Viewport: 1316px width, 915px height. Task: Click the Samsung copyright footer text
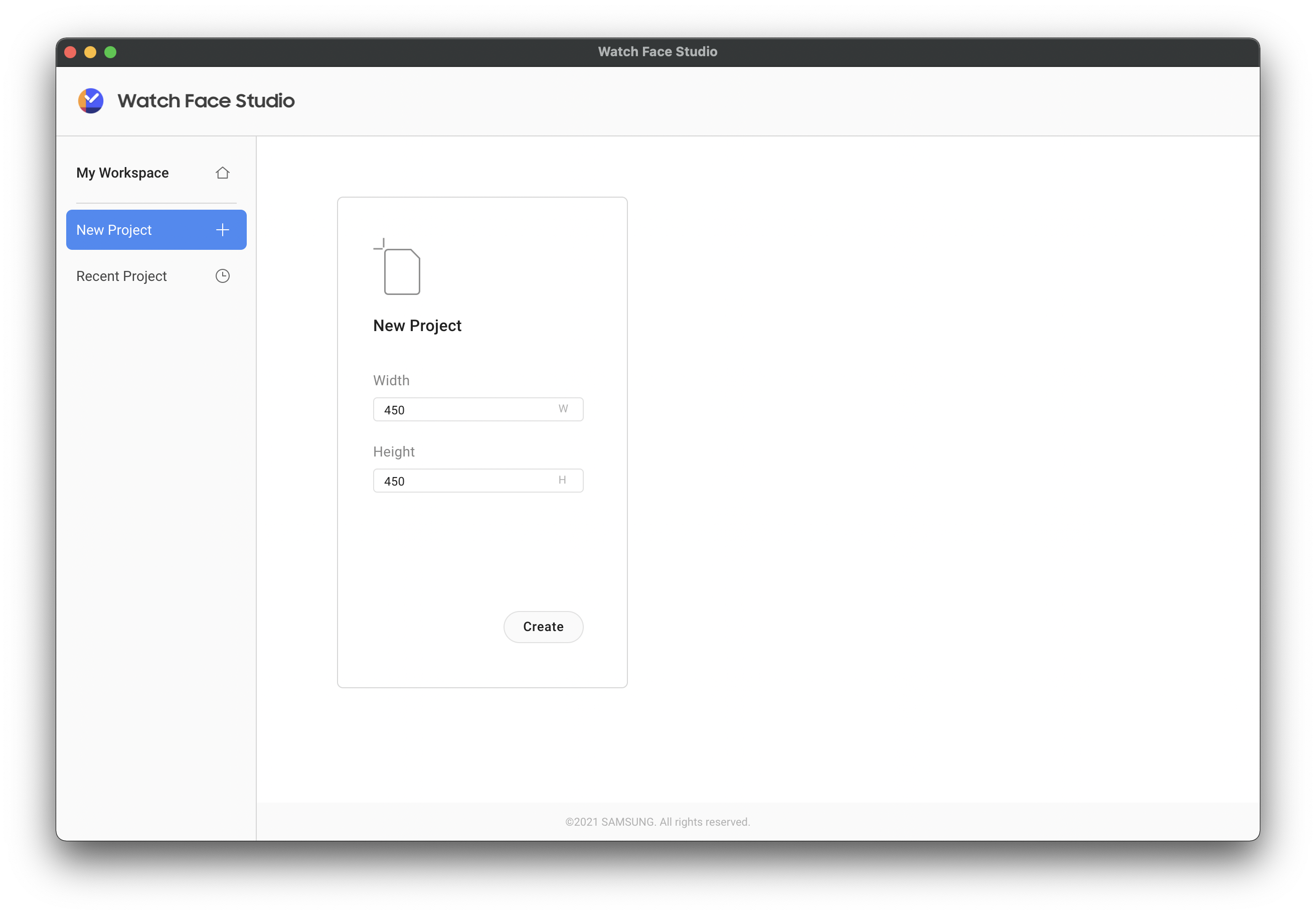pyautogui.click(x=657, y=822)
